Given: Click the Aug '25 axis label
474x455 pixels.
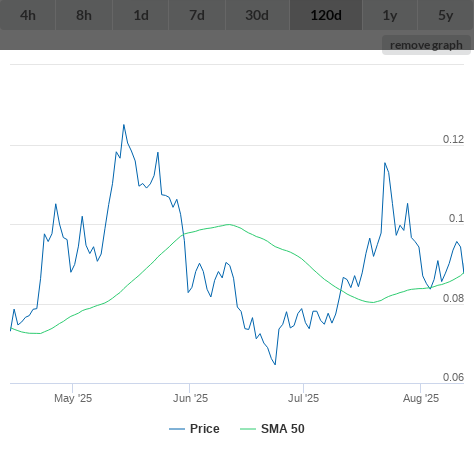Looking at the screenshot, I should [421, 398].
